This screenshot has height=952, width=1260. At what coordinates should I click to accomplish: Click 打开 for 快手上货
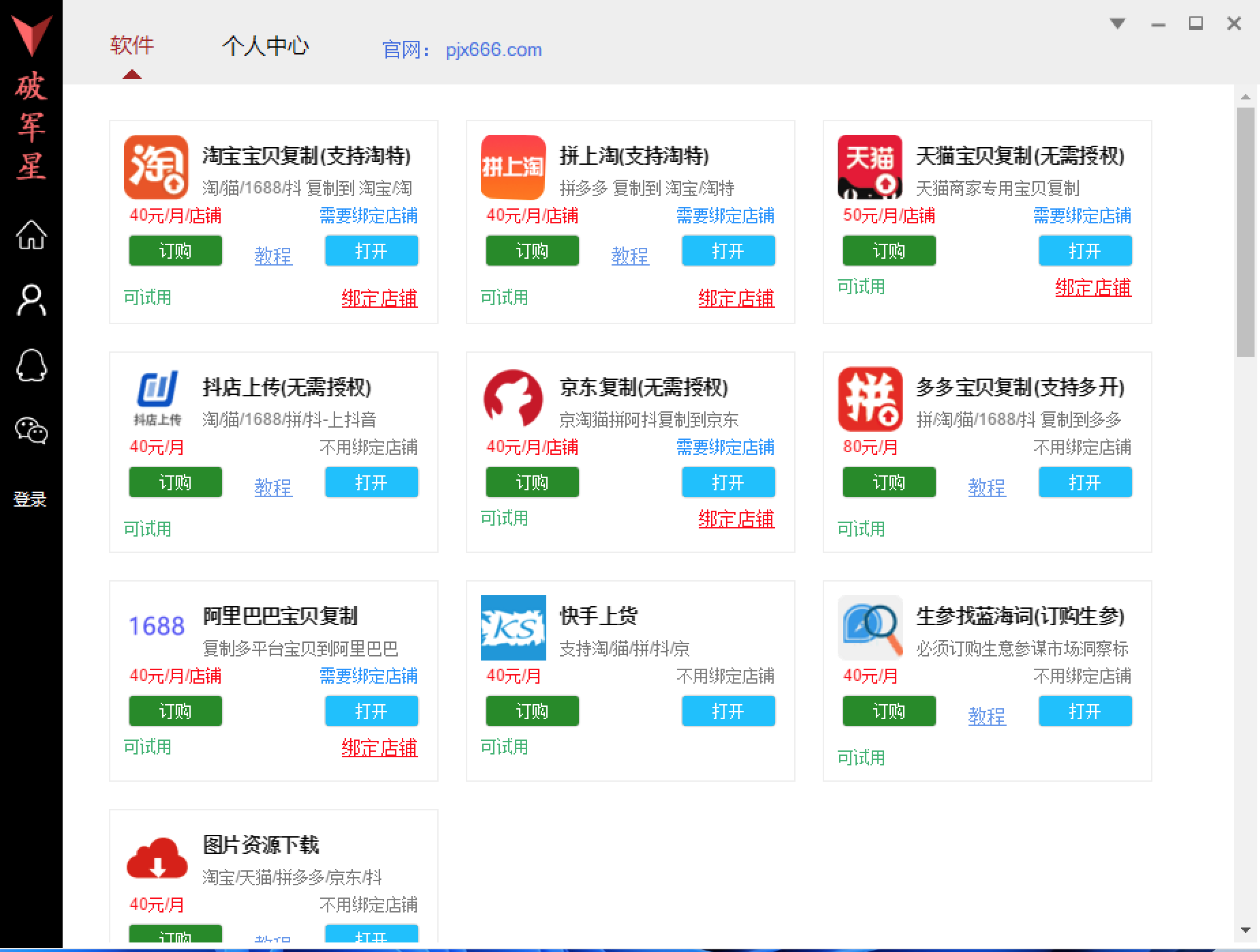pos(728,711)
